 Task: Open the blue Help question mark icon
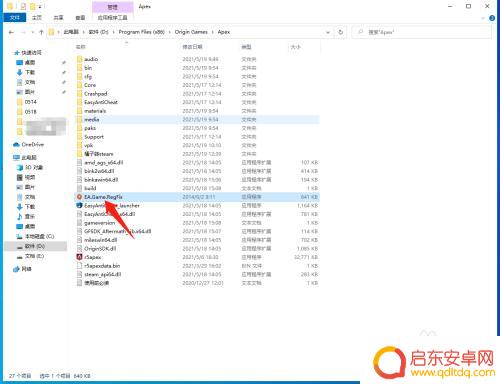tap(492, 18)
